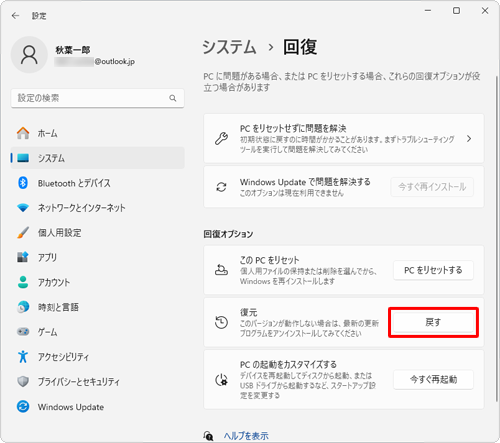Click 今すぐ再インストール button
Viewport: 500px width, 443px height.
pos(432,187)
